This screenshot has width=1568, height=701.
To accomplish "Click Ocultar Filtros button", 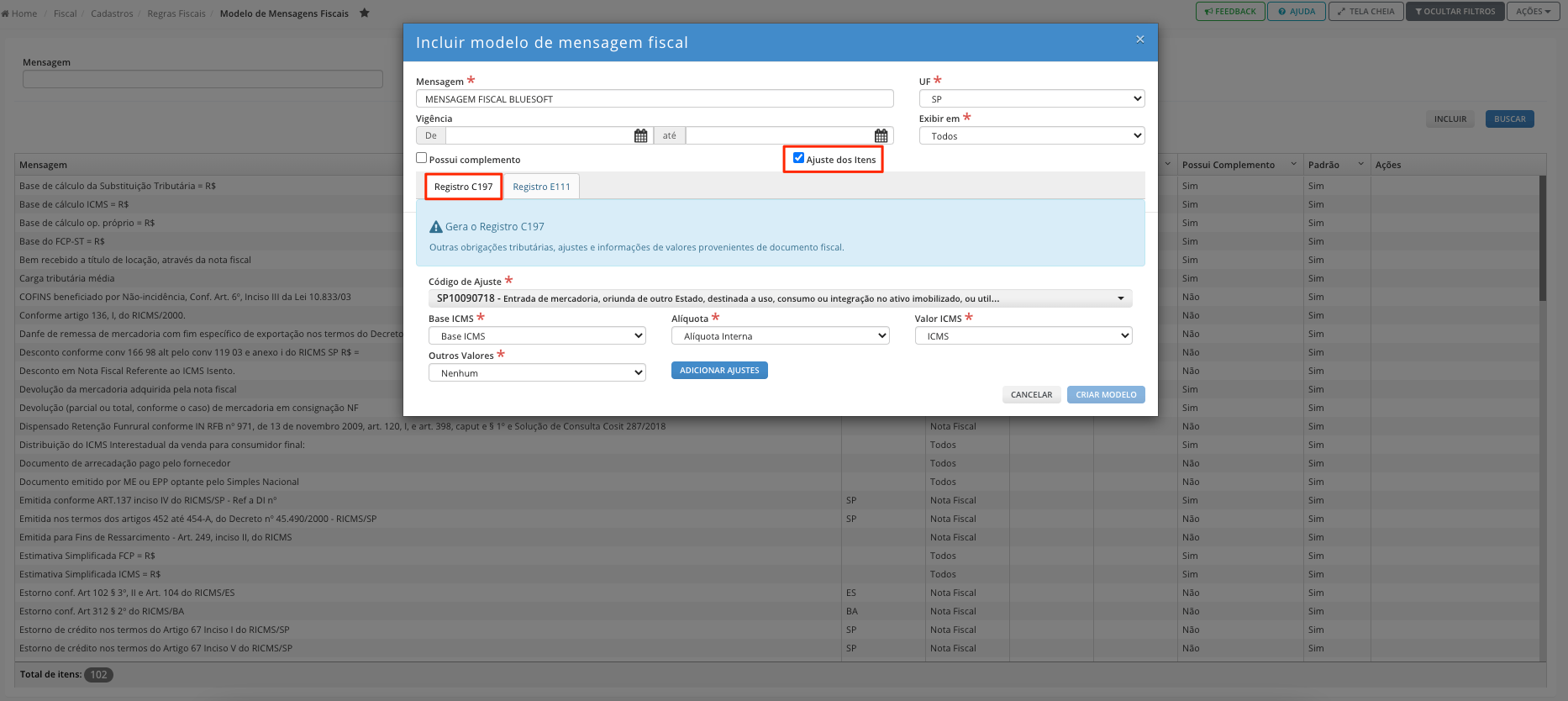I will pyautogui.click(x=1455, y=12).
